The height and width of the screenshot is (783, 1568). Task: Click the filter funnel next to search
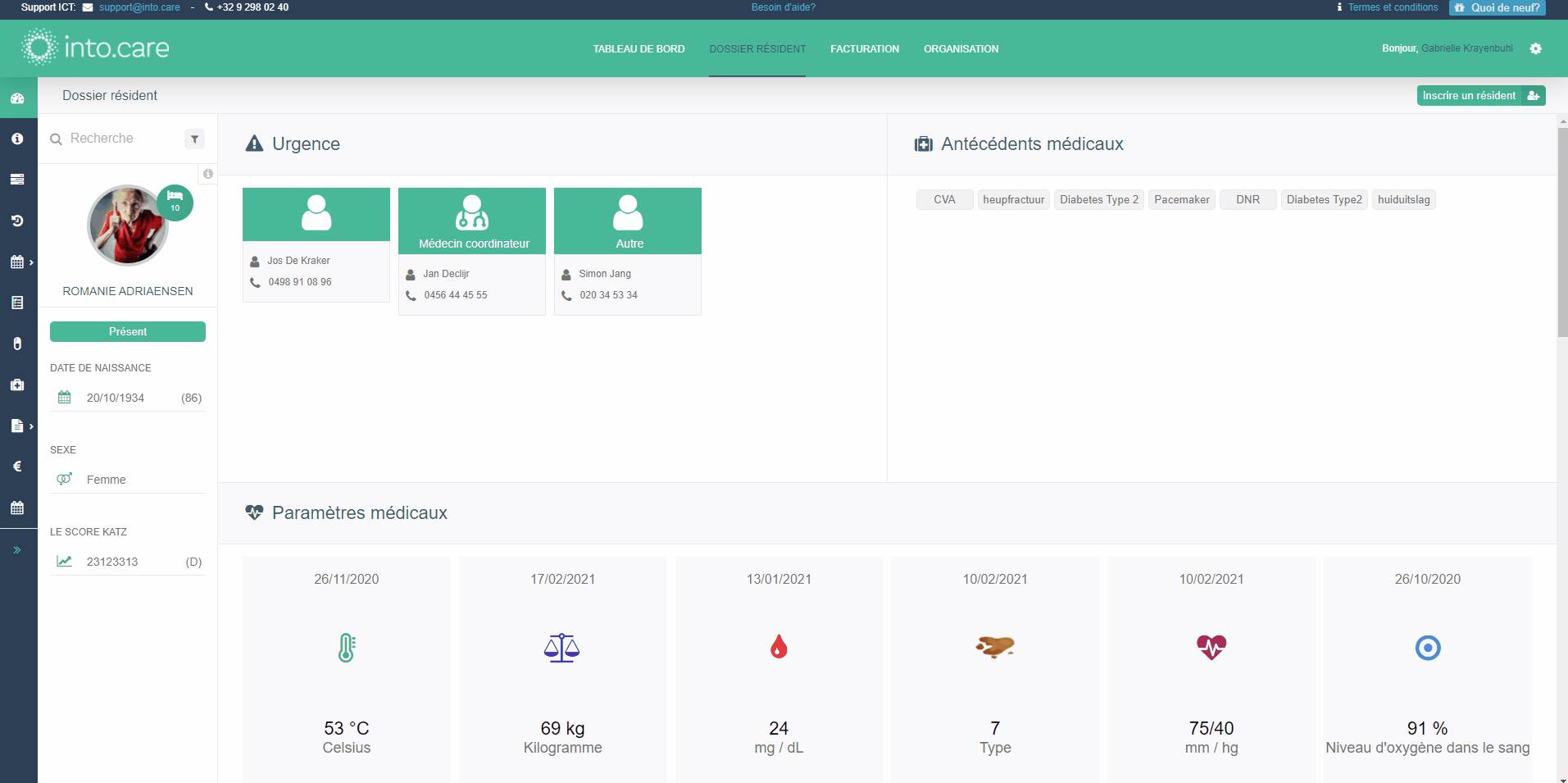(194, 139)
